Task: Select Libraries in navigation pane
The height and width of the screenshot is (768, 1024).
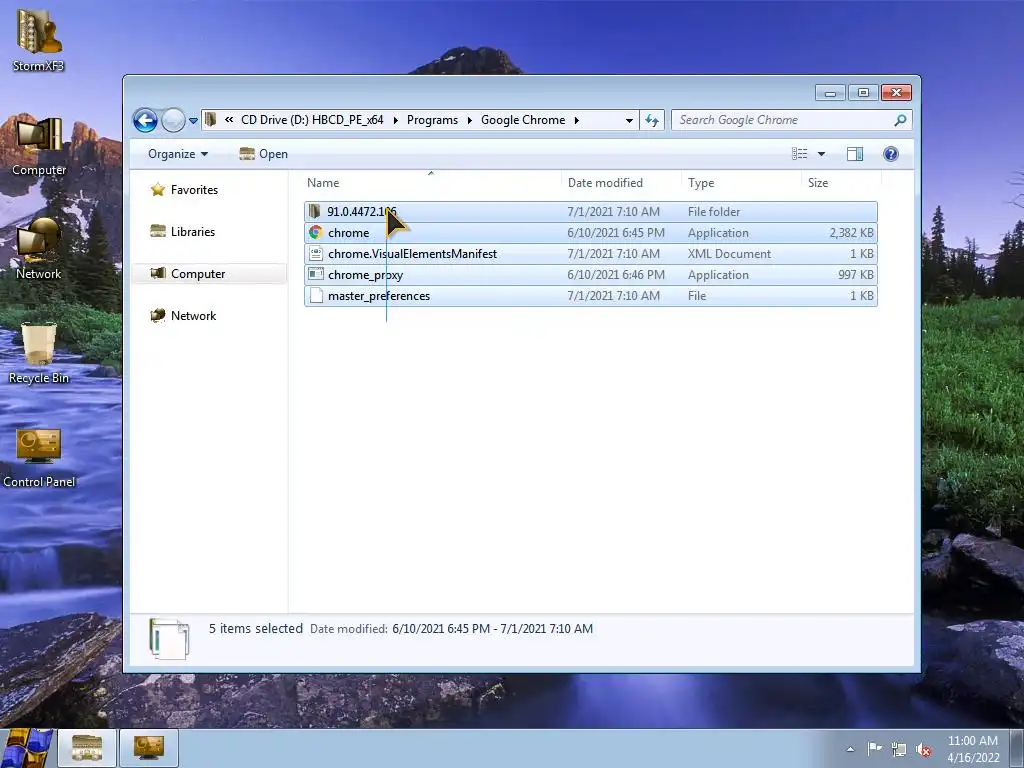Action: click(193, 232)
